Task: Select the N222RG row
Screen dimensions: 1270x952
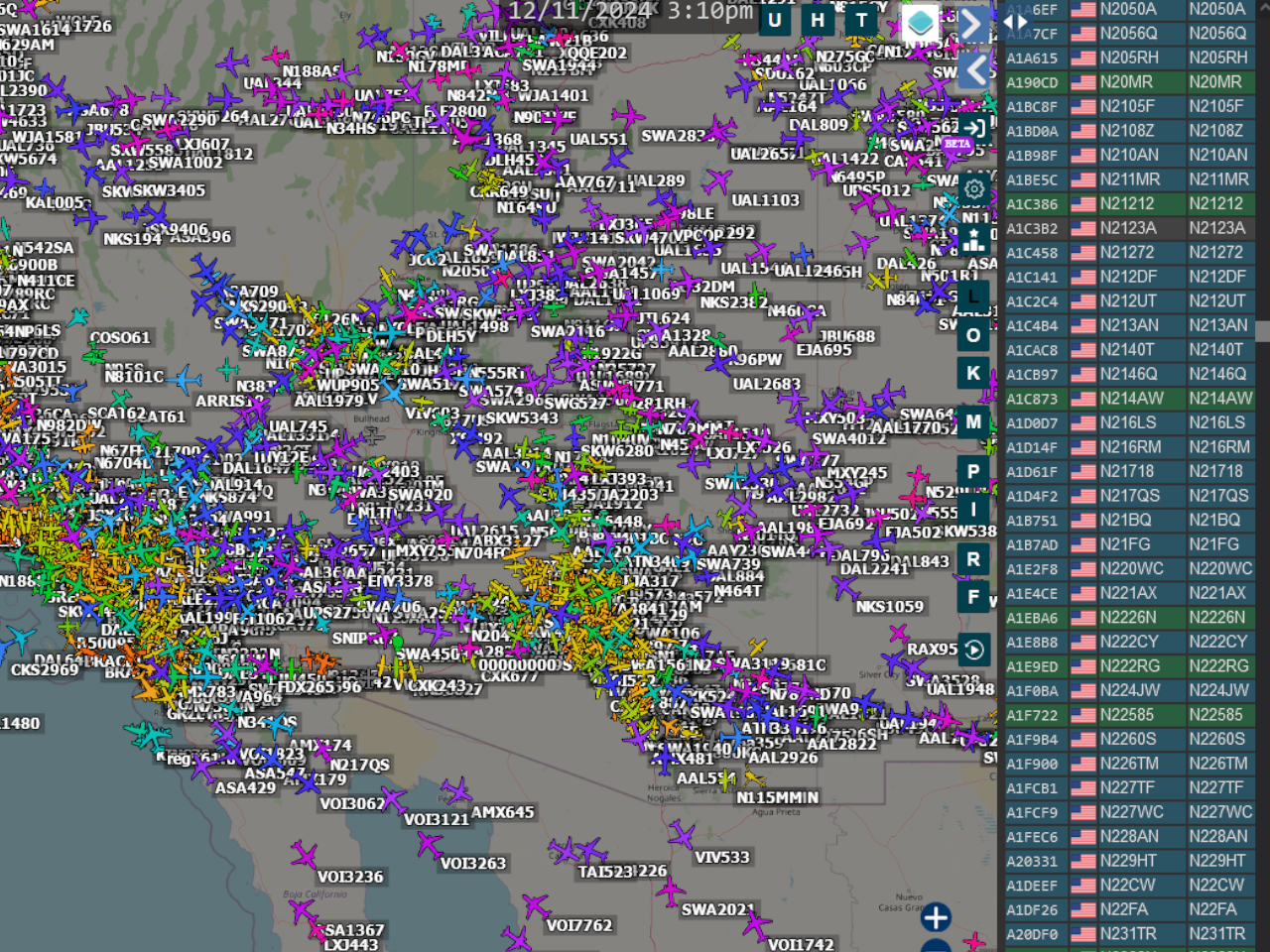Action: [x=1129, y=666]
